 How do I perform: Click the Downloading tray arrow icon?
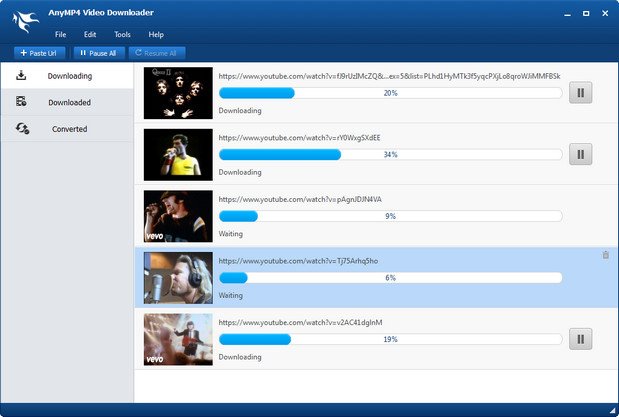click(21, 75)
